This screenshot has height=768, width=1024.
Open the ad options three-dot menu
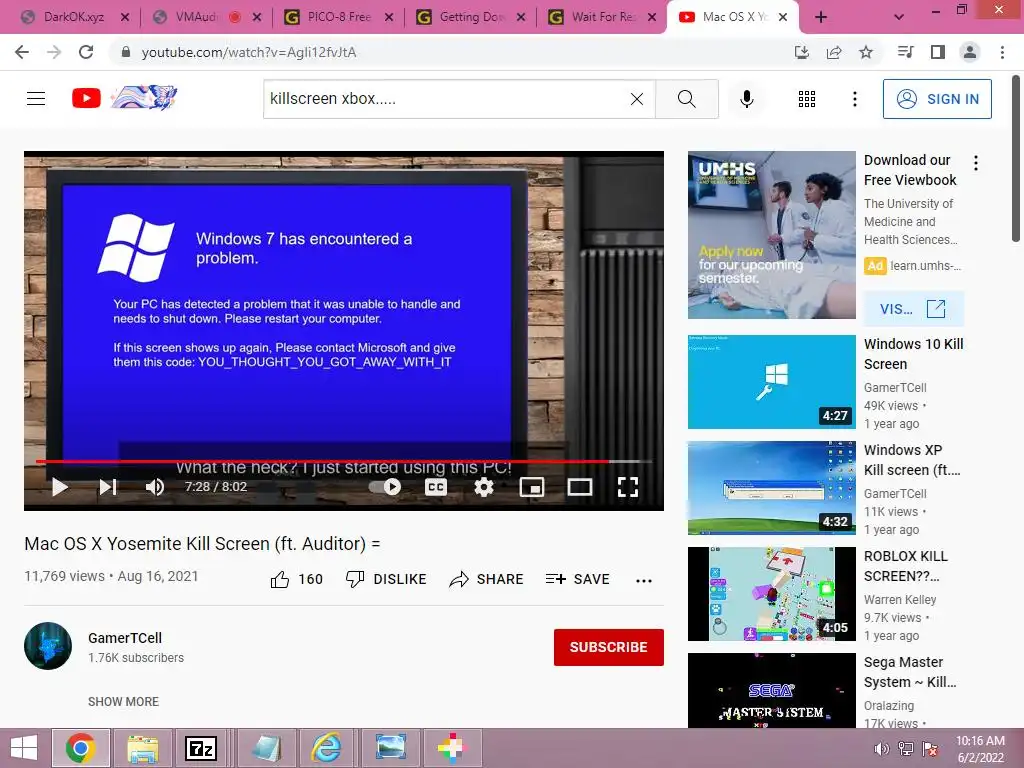click(x=976, y=163)
